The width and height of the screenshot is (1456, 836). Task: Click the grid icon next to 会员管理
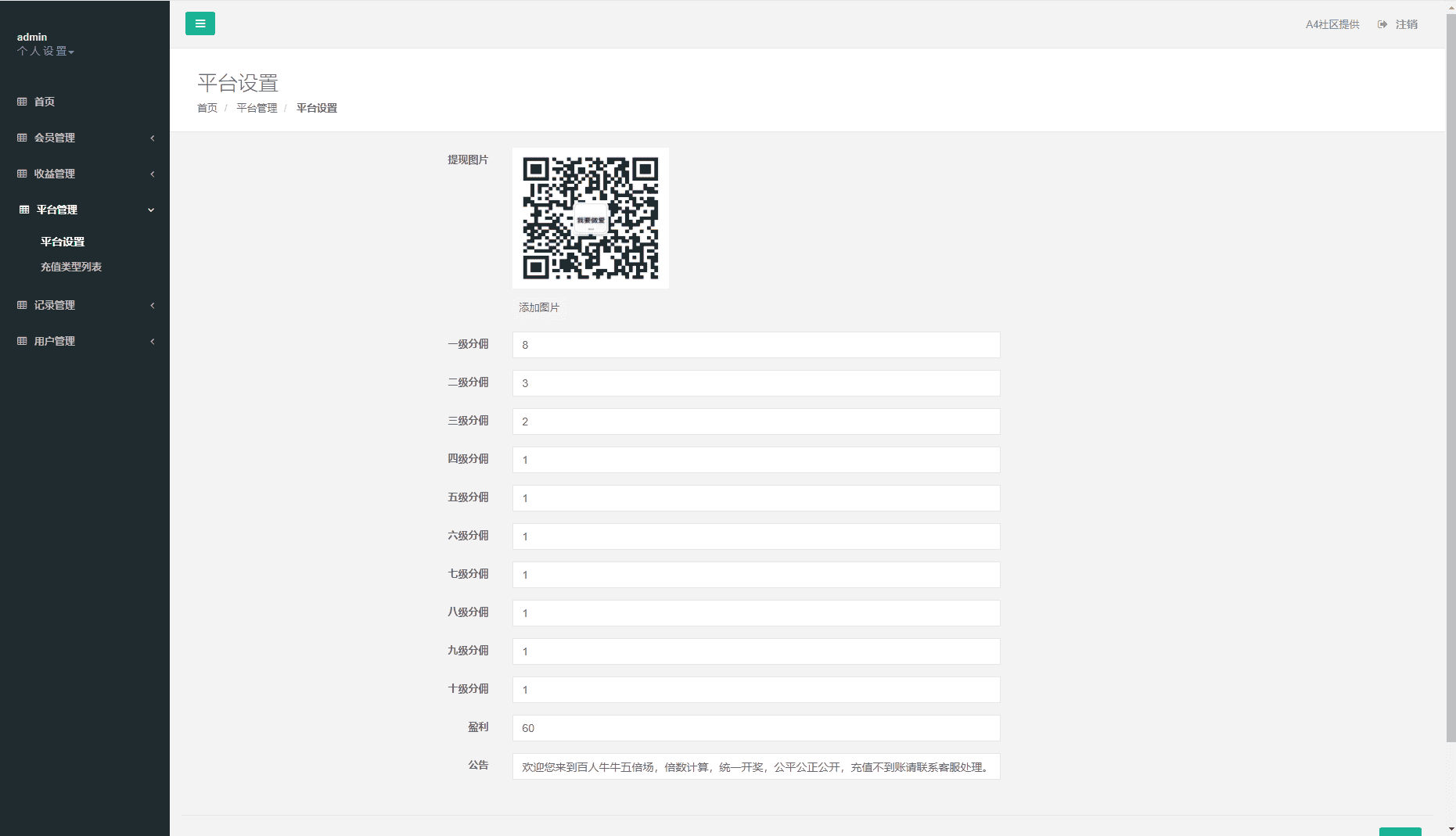22,138
